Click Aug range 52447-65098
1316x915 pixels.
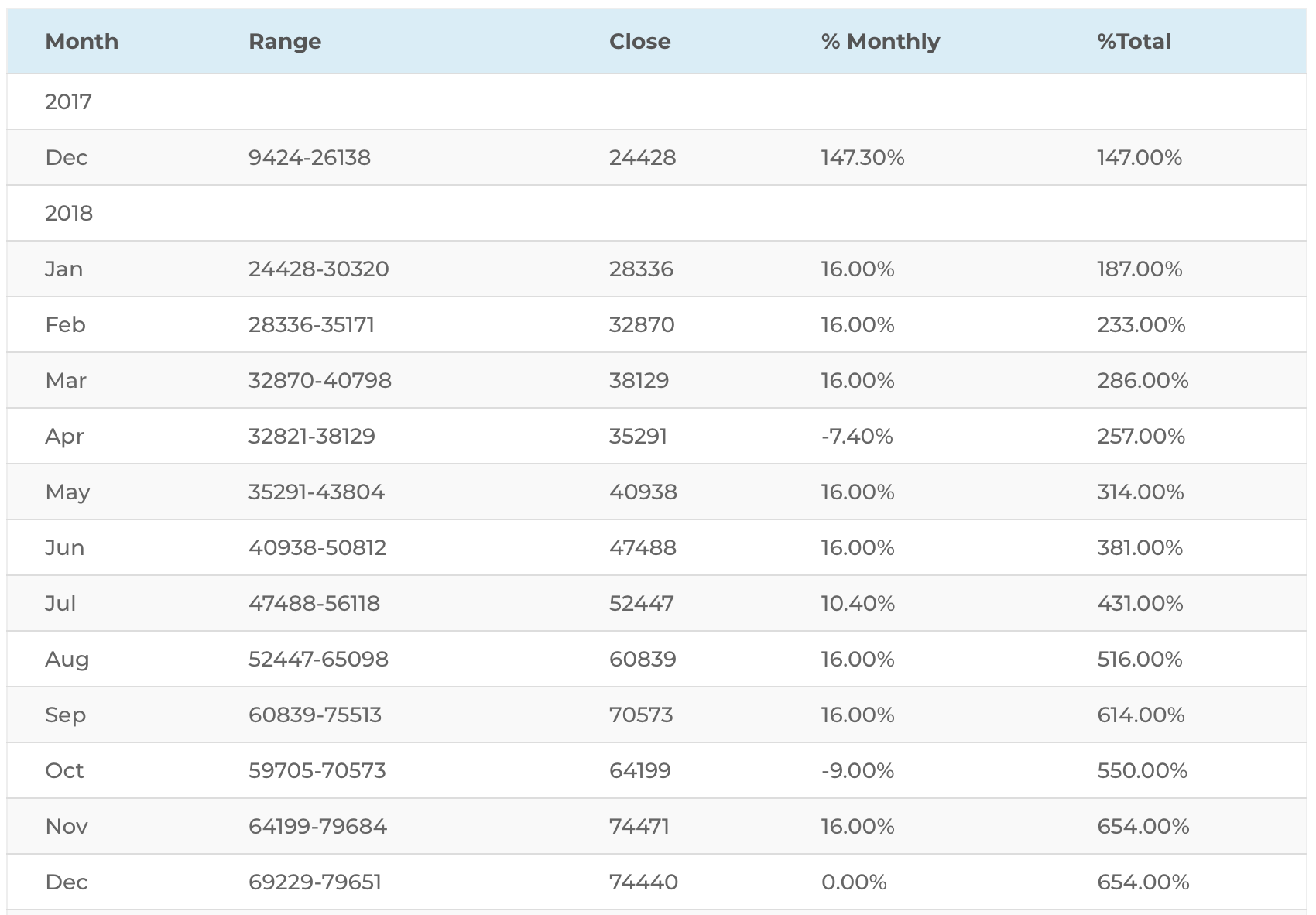[x=318, y=659]
